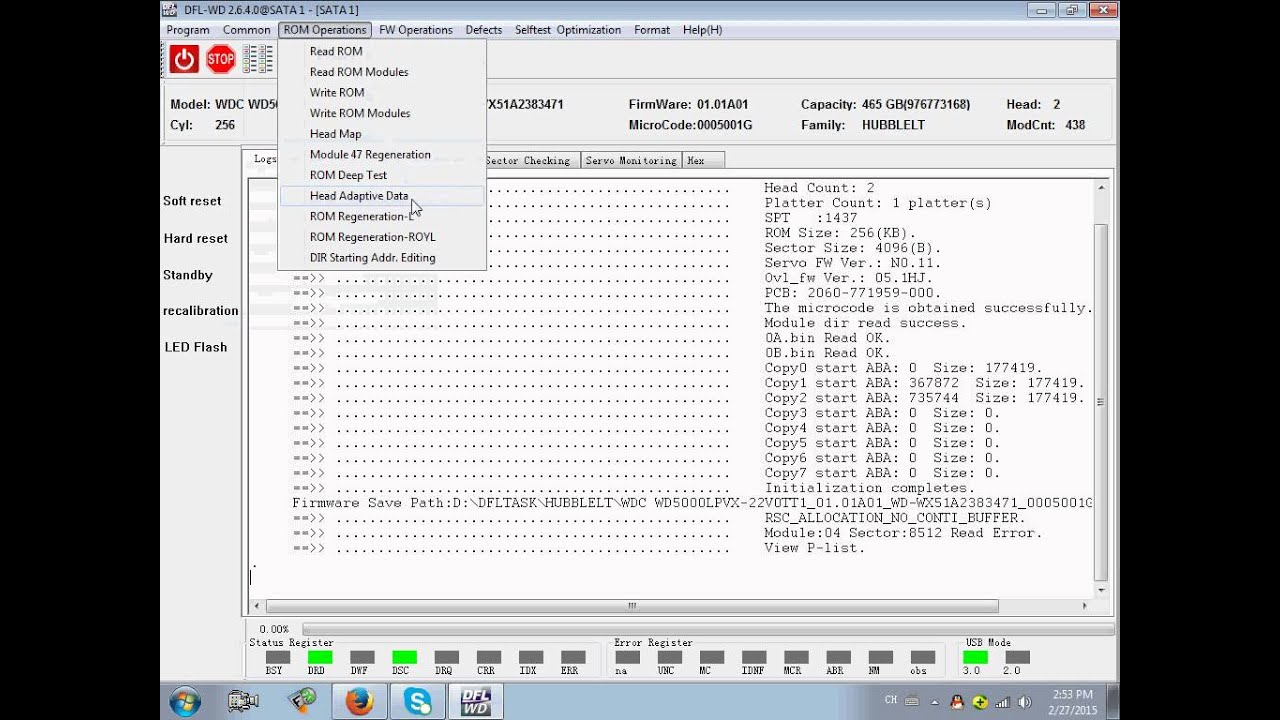Choose Write ROM from the menu

click(x=382, y=92)
